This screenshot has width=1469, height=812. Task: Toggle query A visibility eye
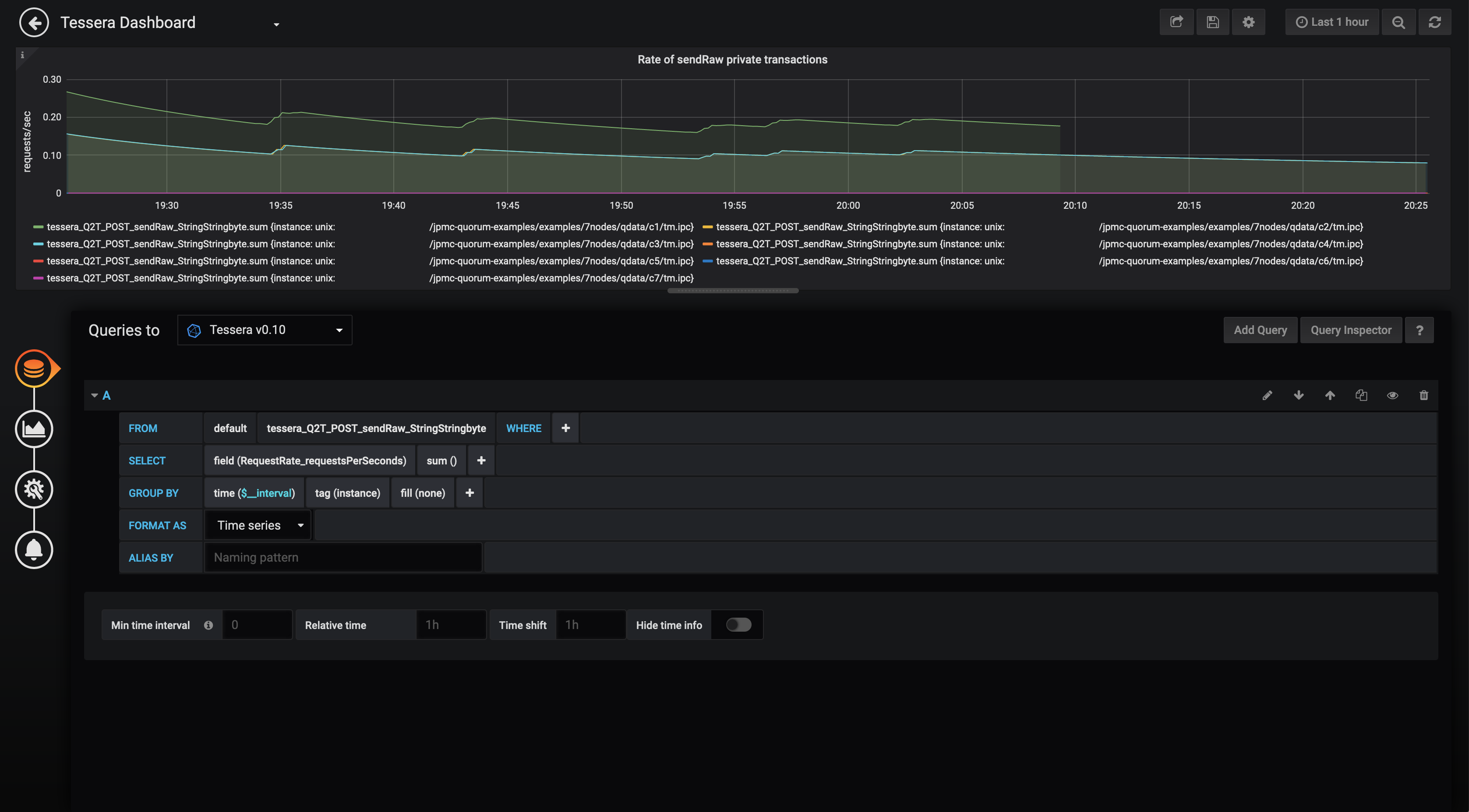1393,395
